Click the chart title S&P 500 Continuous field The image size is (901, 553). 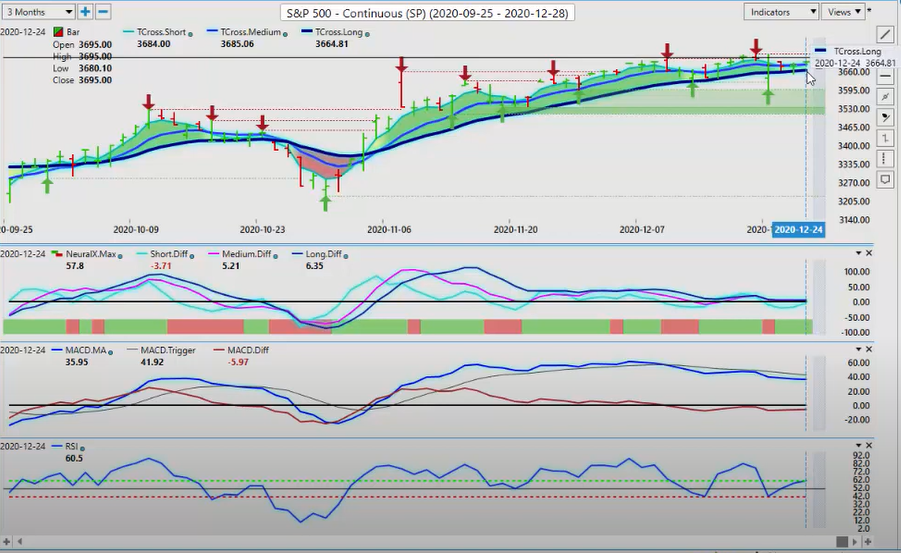pyautogui.click(x=428, y=13)
